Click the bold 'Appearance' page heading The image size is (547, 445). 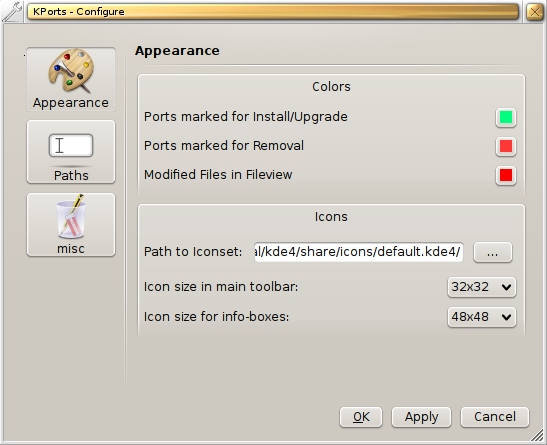(x=177, y=51)
